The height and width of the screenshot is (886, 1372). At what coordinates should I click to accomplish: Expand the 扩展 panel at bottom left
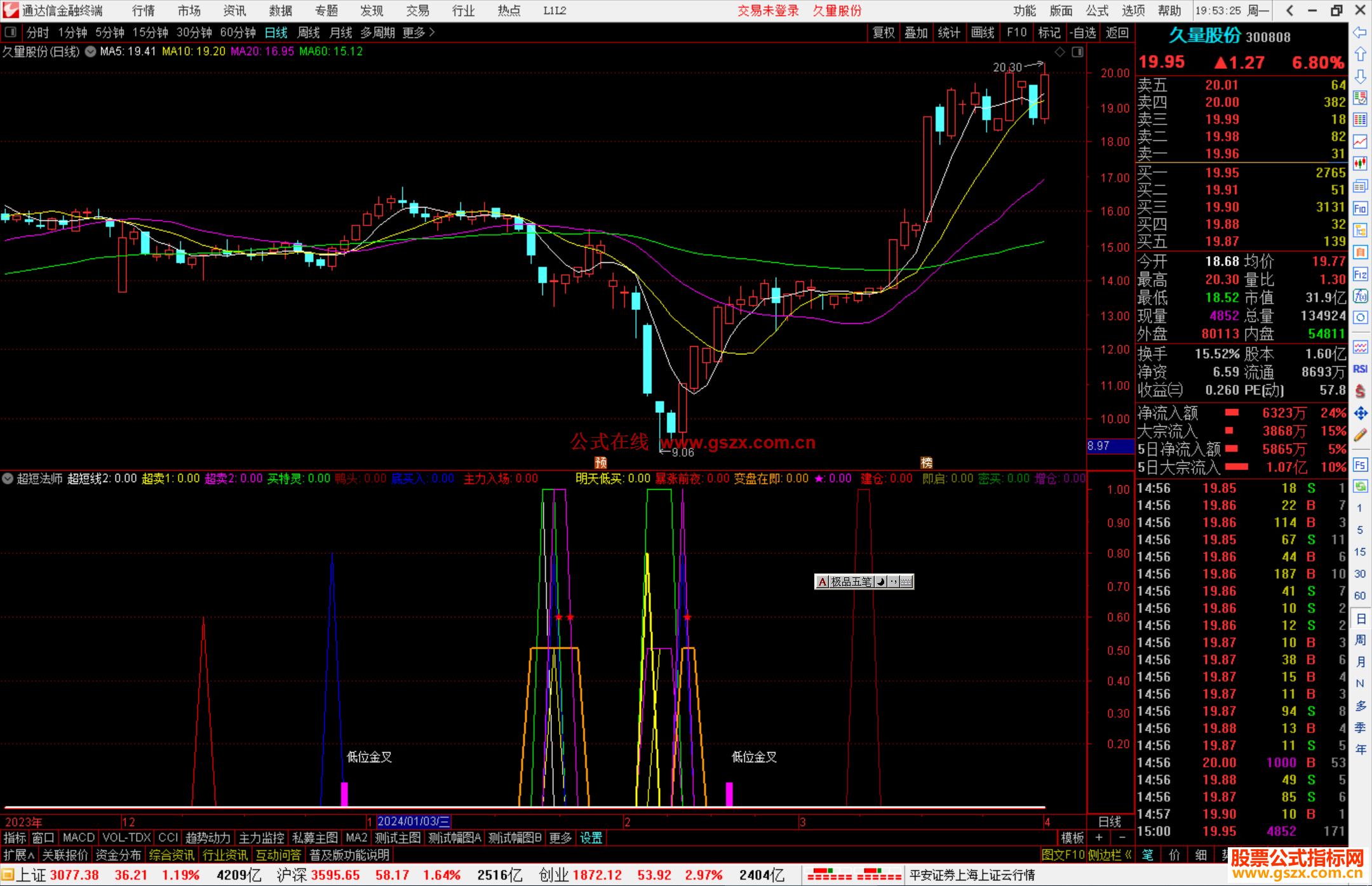coord(18,855)
